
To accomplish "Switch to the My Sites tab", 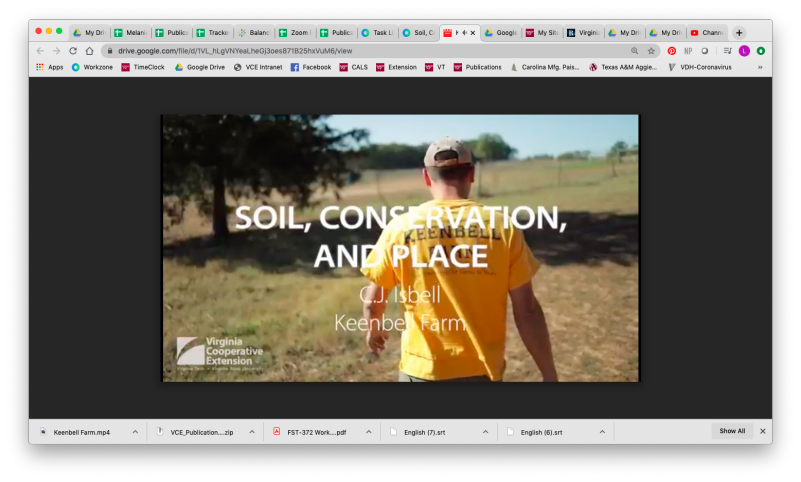I will coord(542,33).
